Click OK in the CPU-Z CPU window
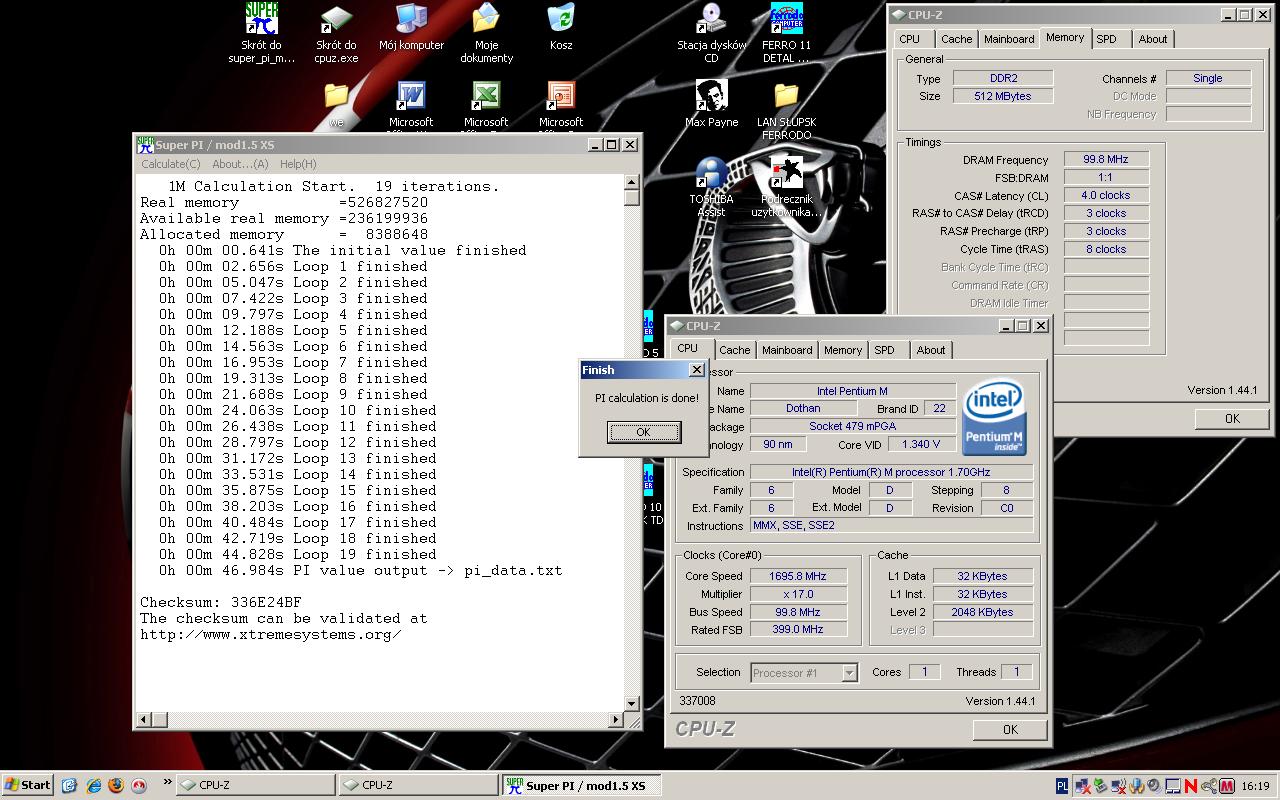 1010,730
